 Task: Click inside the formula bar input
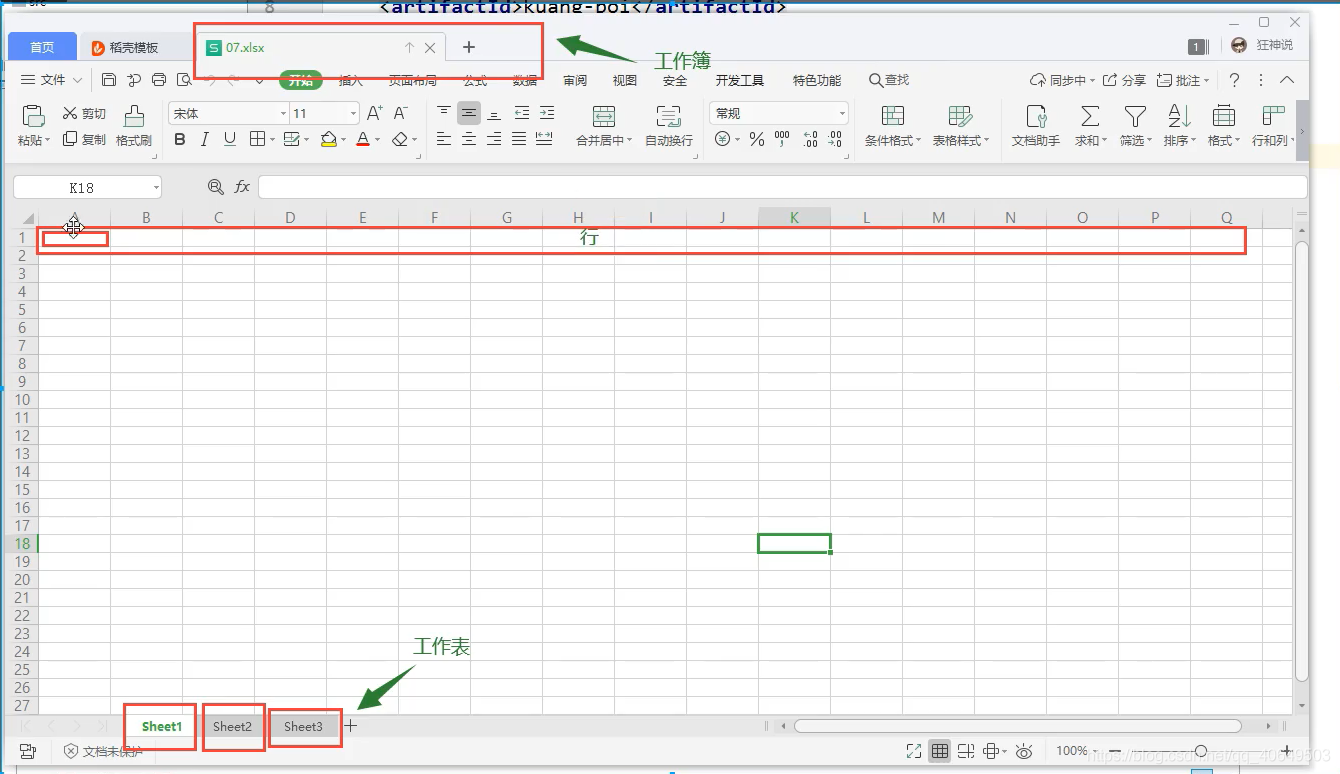[x=782, y=187]
